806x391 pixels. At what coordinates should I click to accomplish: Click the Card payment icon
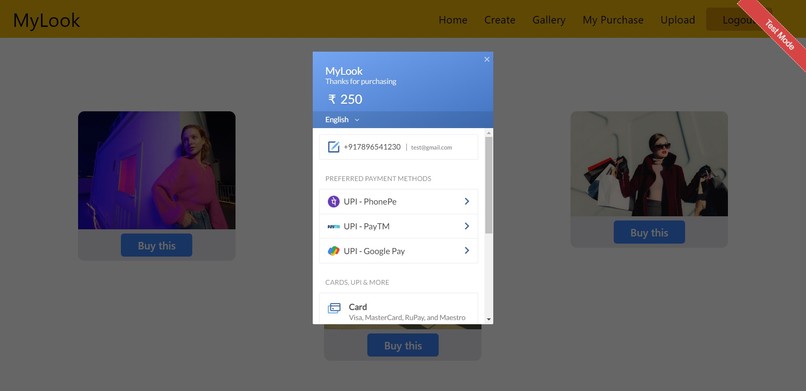click(334, 308)
